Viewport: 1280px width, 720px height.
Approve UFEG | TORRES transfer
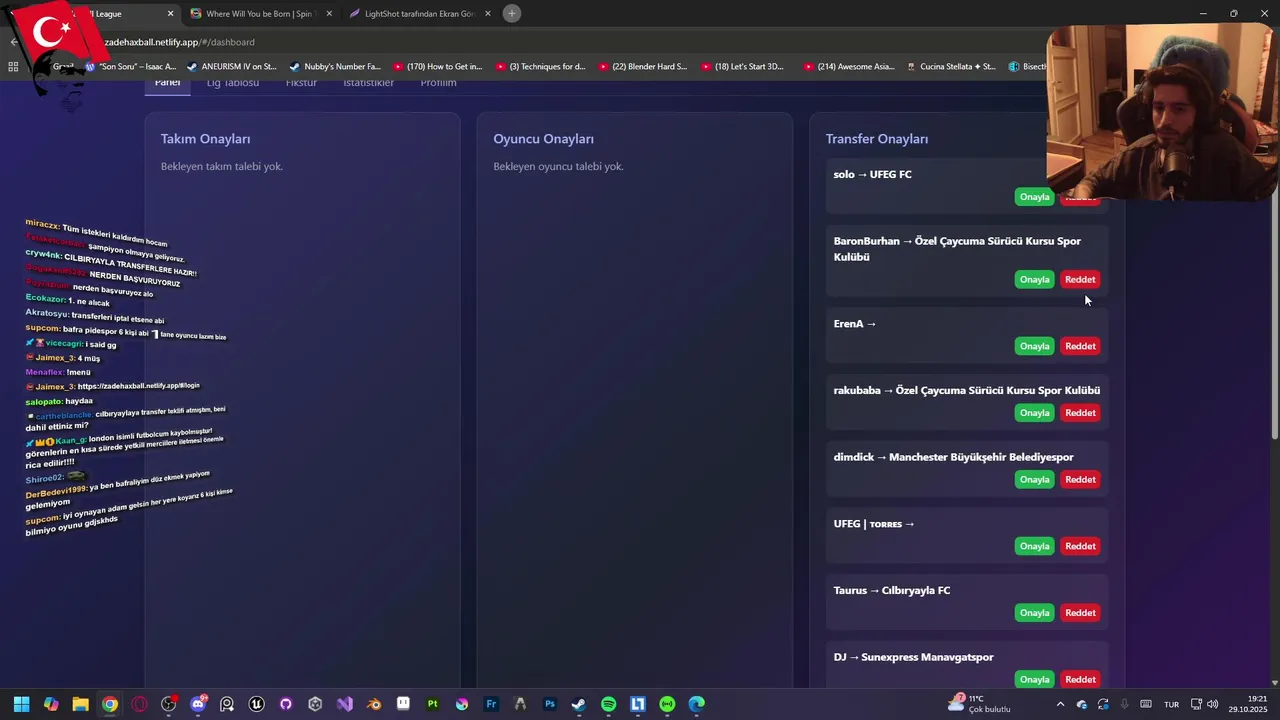1034,546
